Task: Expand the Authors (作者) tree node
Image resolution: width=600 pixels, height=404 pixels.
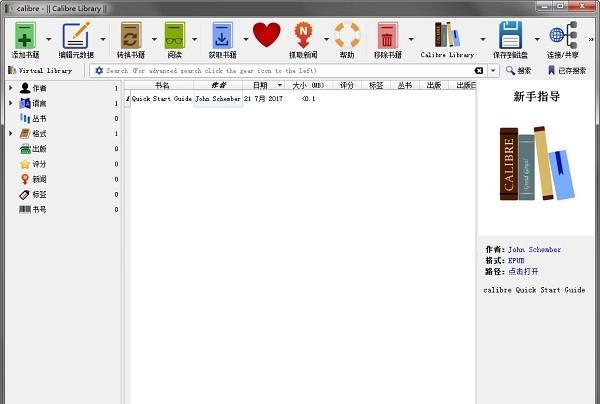Action: click(x=11, y=88)
